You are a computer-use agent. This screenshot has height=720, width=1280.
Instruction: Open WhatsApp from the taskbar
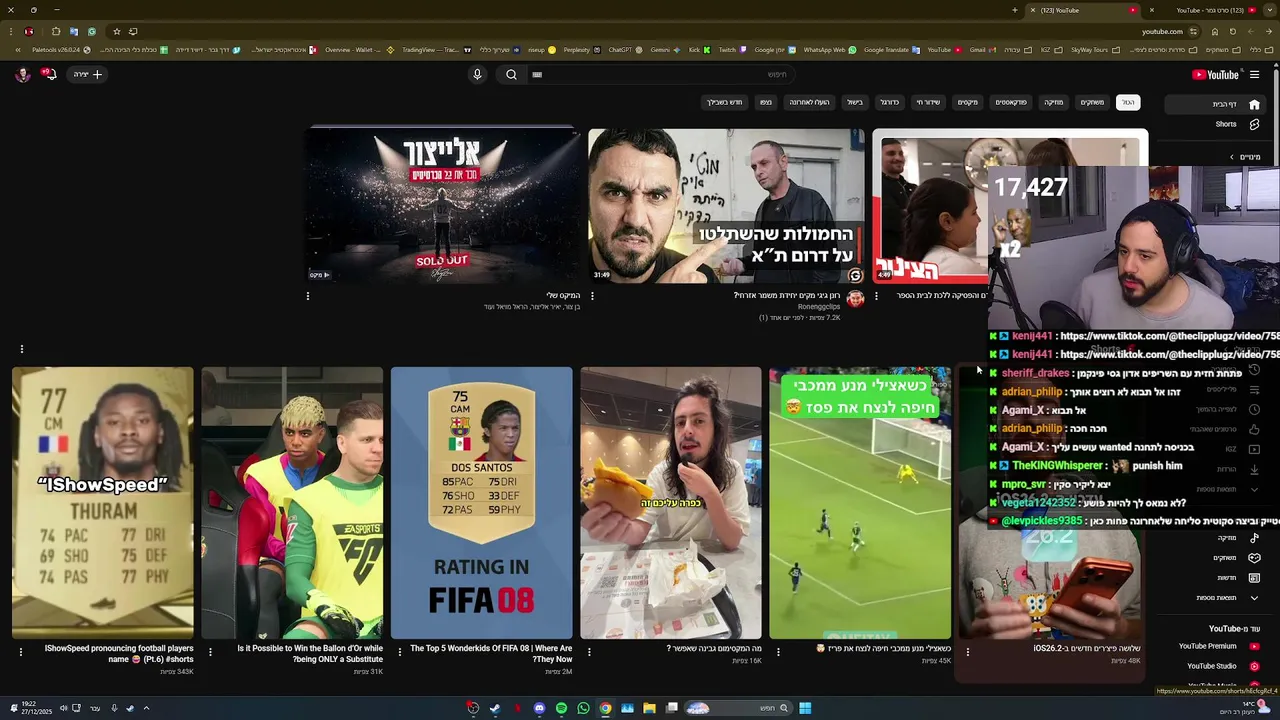583,708
